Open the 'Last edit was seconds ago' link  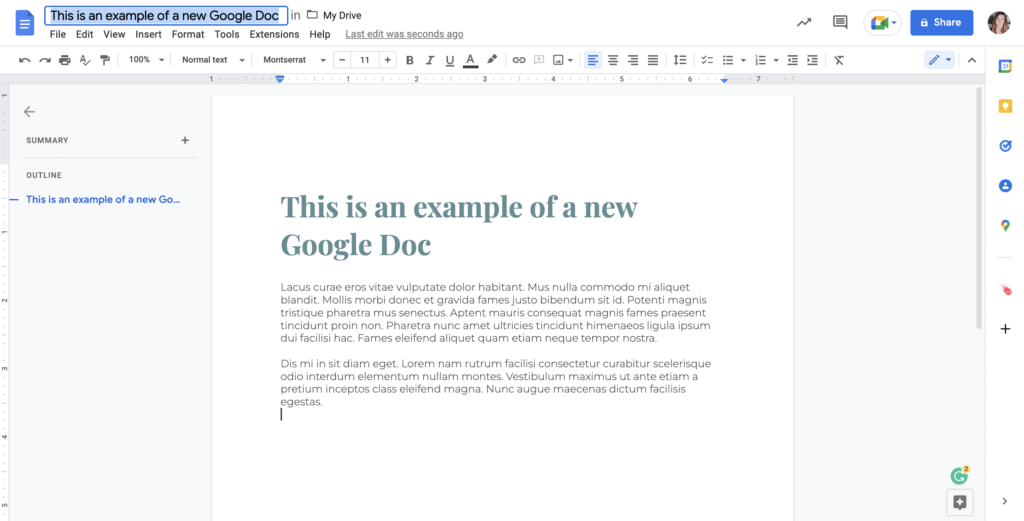(x=404, y=34)
